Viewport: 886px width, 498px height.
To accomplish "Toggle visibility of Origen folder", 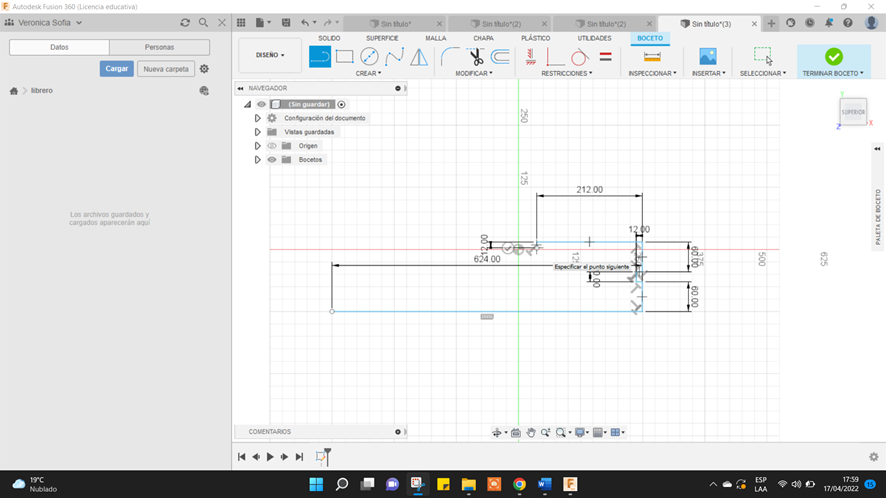I will 272,146.
